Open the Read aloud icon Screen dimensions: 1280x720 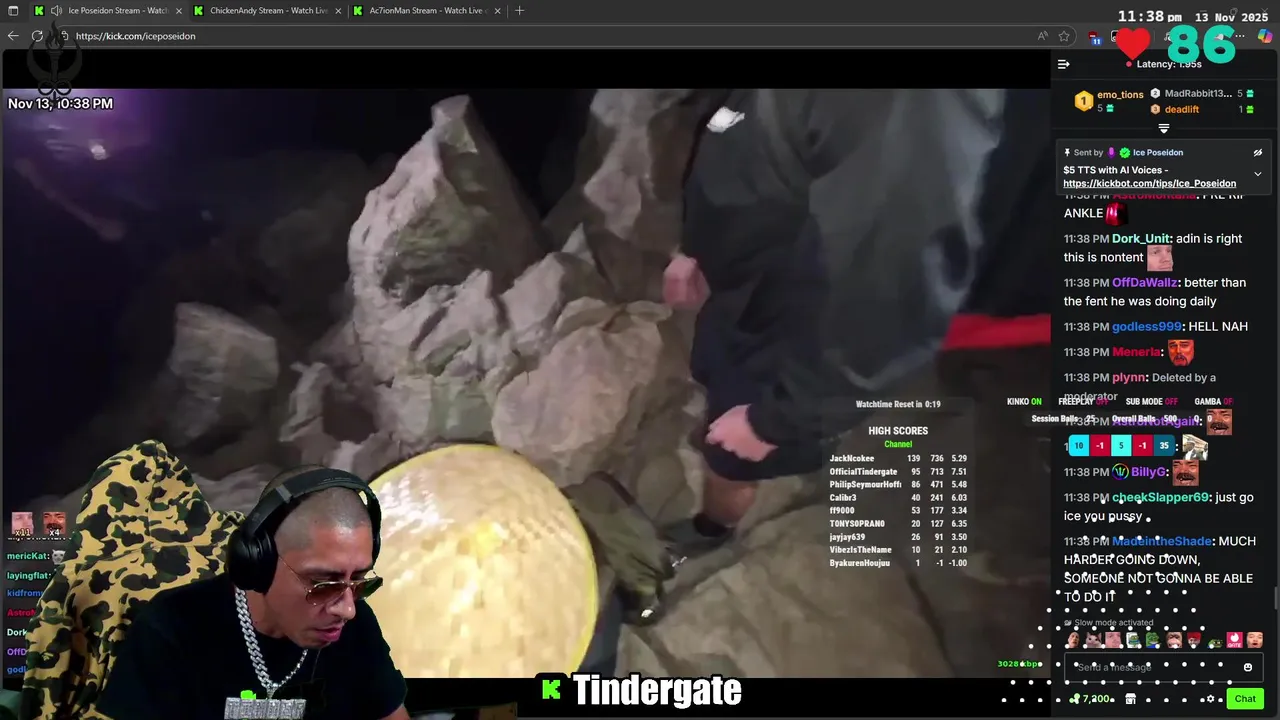point(1043,36)
